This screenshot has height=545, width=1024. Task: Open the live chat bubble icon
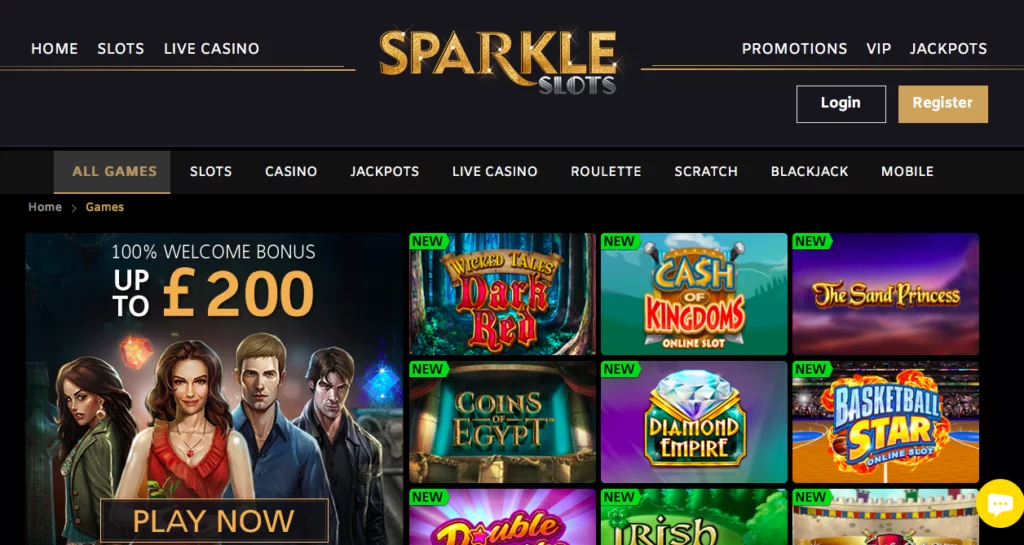[1000, 503]
